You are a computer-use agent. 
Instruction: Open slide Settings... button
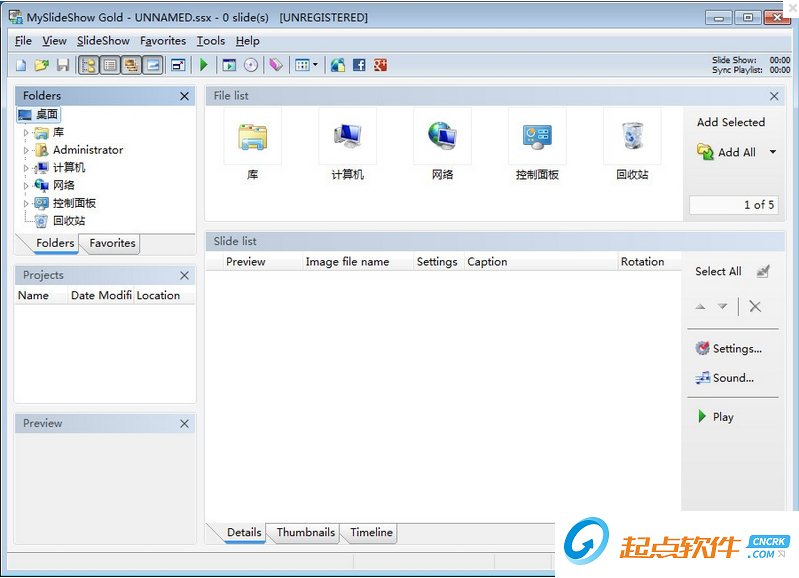(729, 349)
